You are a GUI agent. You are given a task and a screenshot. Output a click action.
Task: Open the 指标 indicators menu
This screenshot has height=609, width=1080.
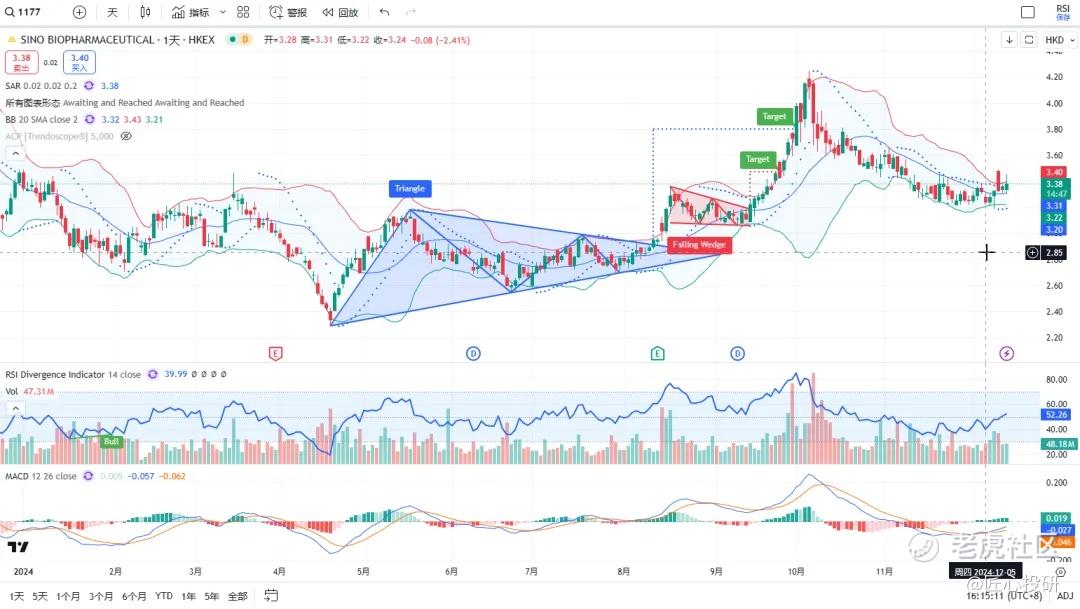(191, 12)
